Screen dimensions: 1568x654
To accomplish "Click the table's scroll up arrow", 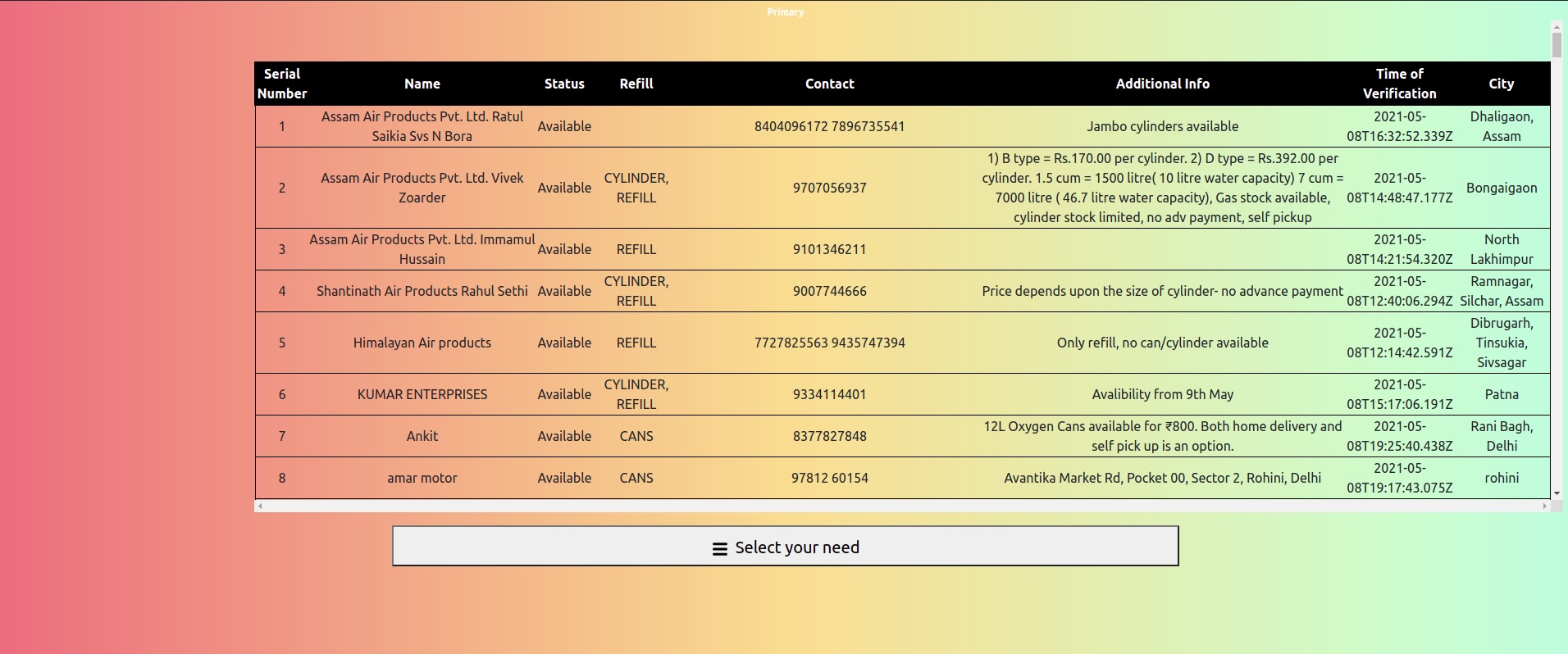I will (1557, 27).
